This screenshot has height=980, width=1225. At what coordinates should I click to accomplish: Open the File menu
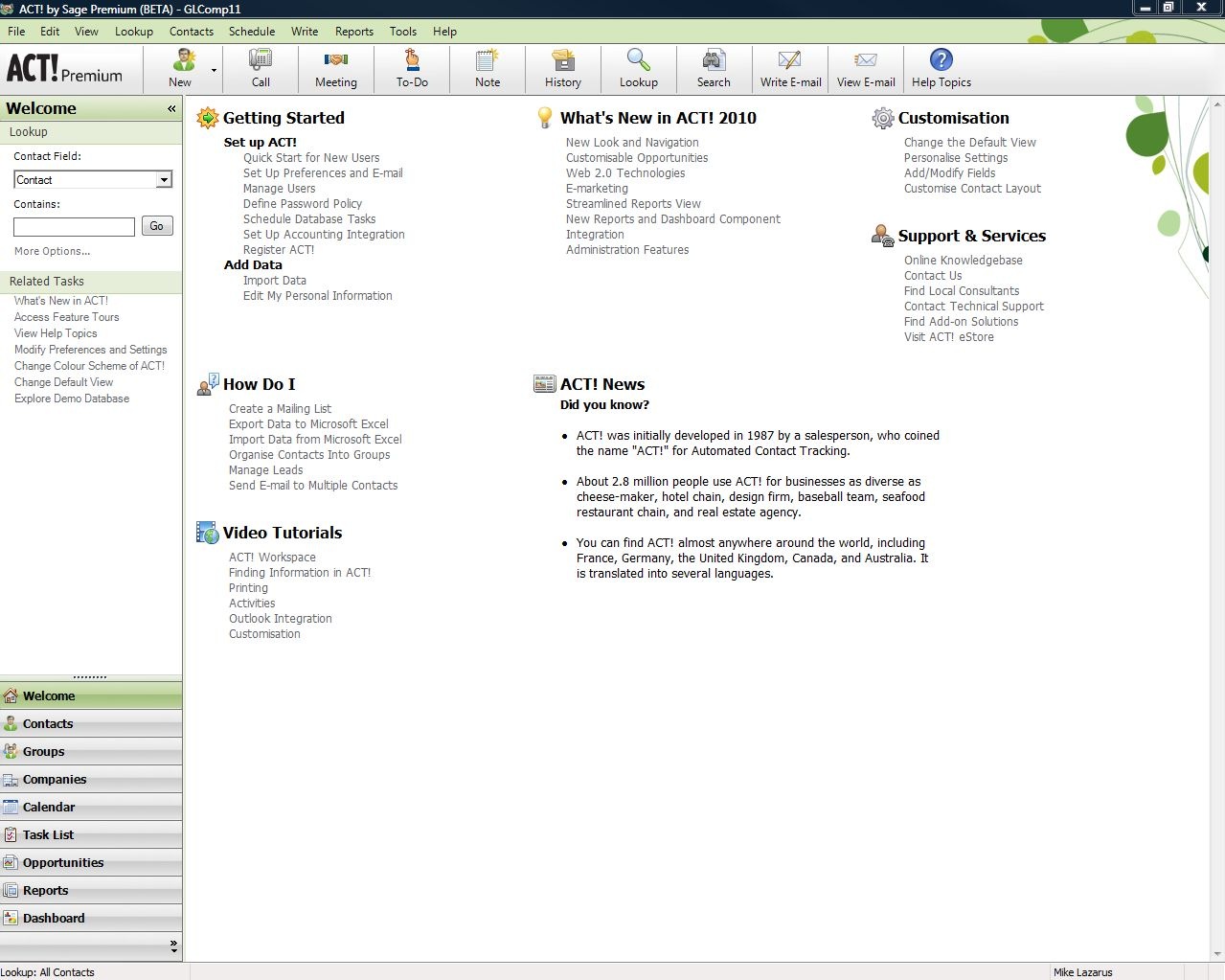point(16,32)
